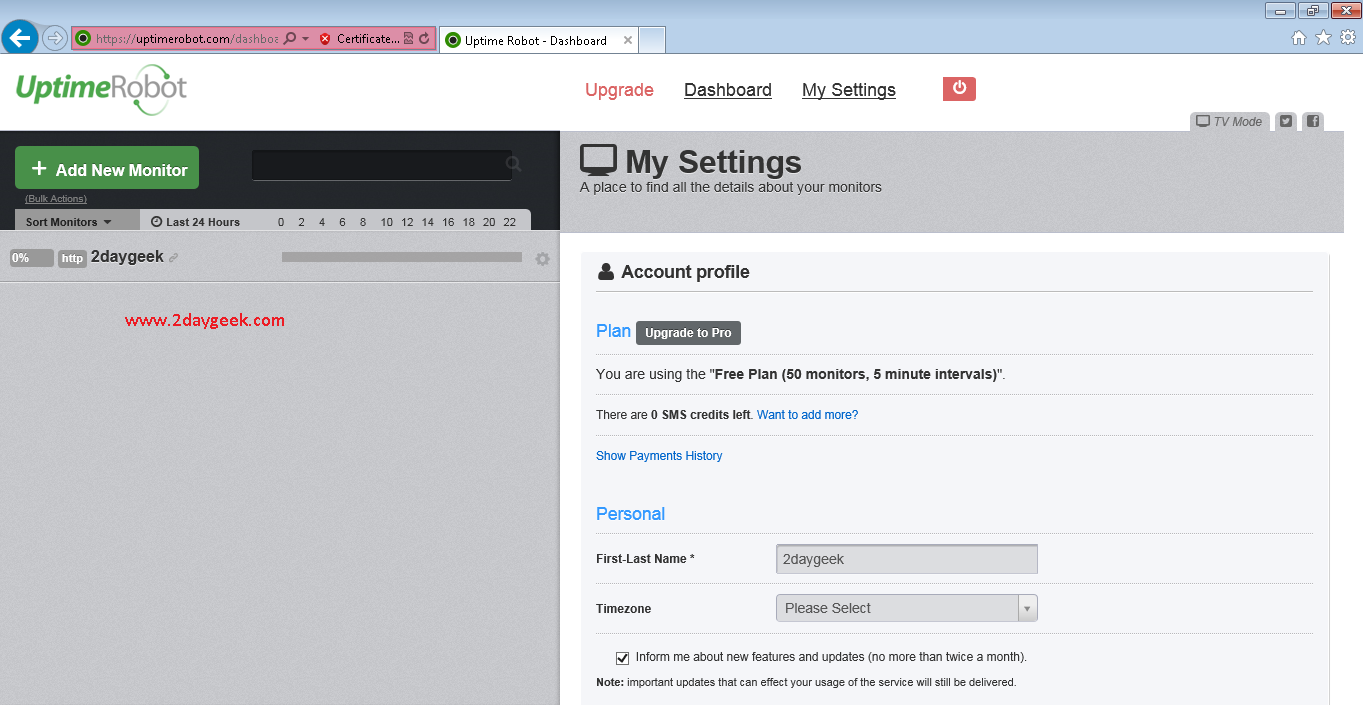
Task: Select the Uptime Robot - Dashboard tab
Action: point(536,40)
